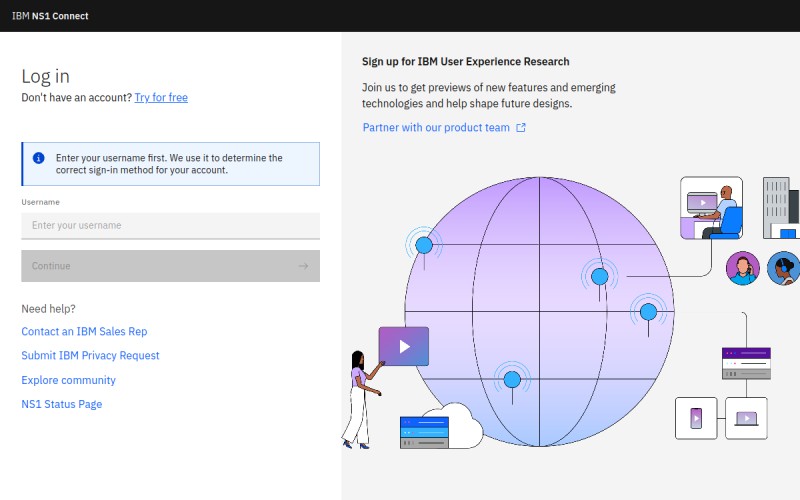Click the Username field label
This screenshot has height=500, width=800.
tap(40, 202)
